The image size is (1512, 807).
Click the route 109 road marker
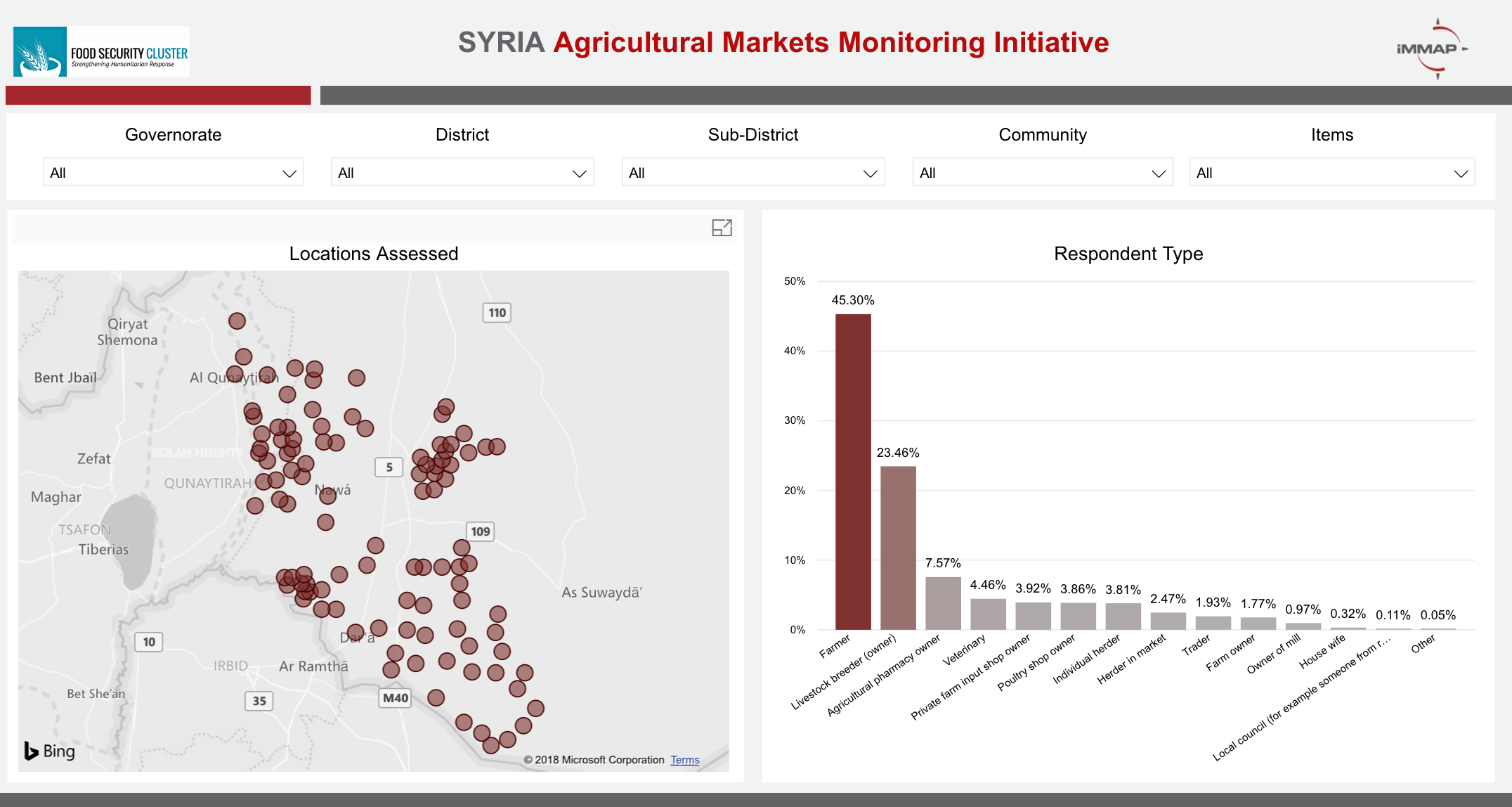click(x=481, y=531)
